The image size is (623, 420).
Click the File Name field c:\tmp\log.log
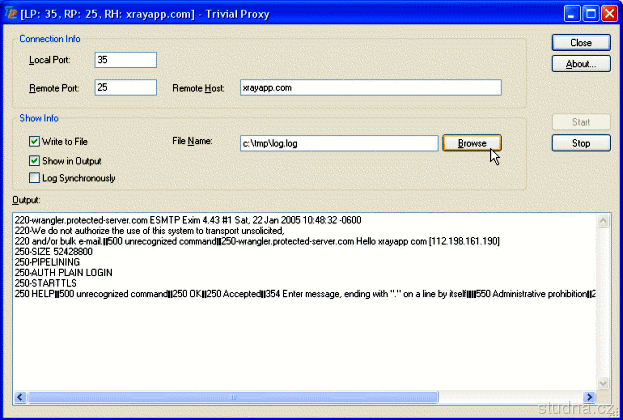pos(339,143)
